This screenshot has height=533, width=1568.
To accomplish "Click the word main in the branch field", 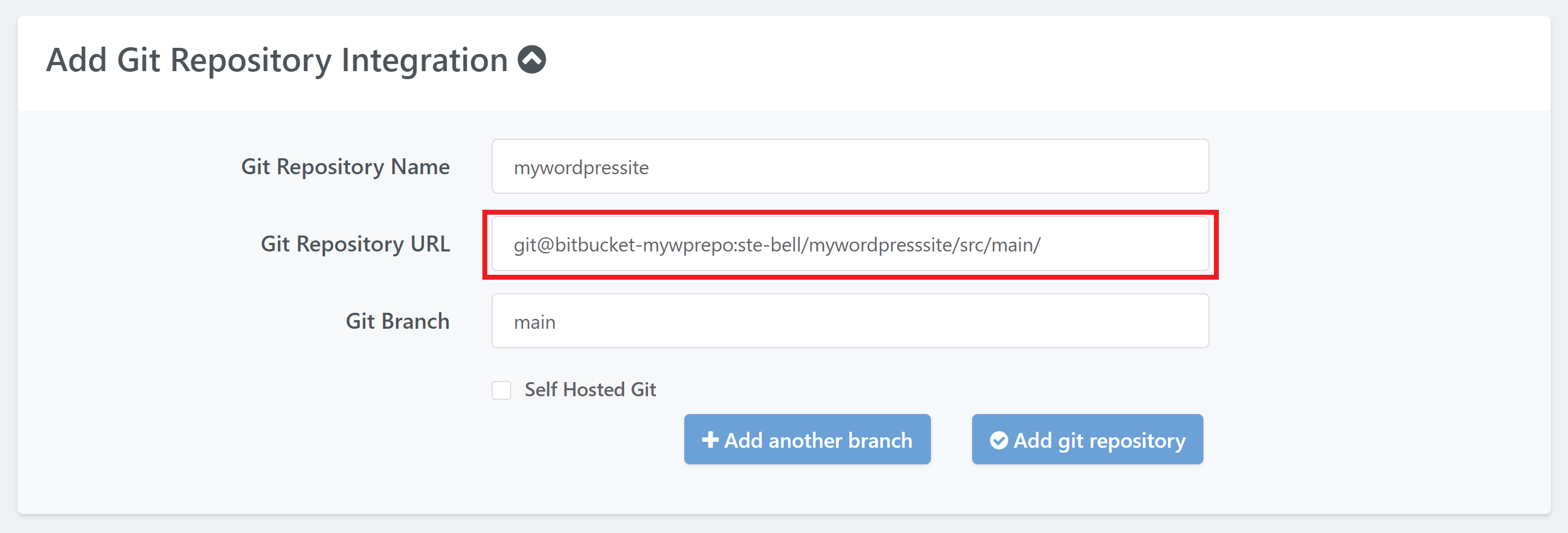I will [x=535, y=323].
